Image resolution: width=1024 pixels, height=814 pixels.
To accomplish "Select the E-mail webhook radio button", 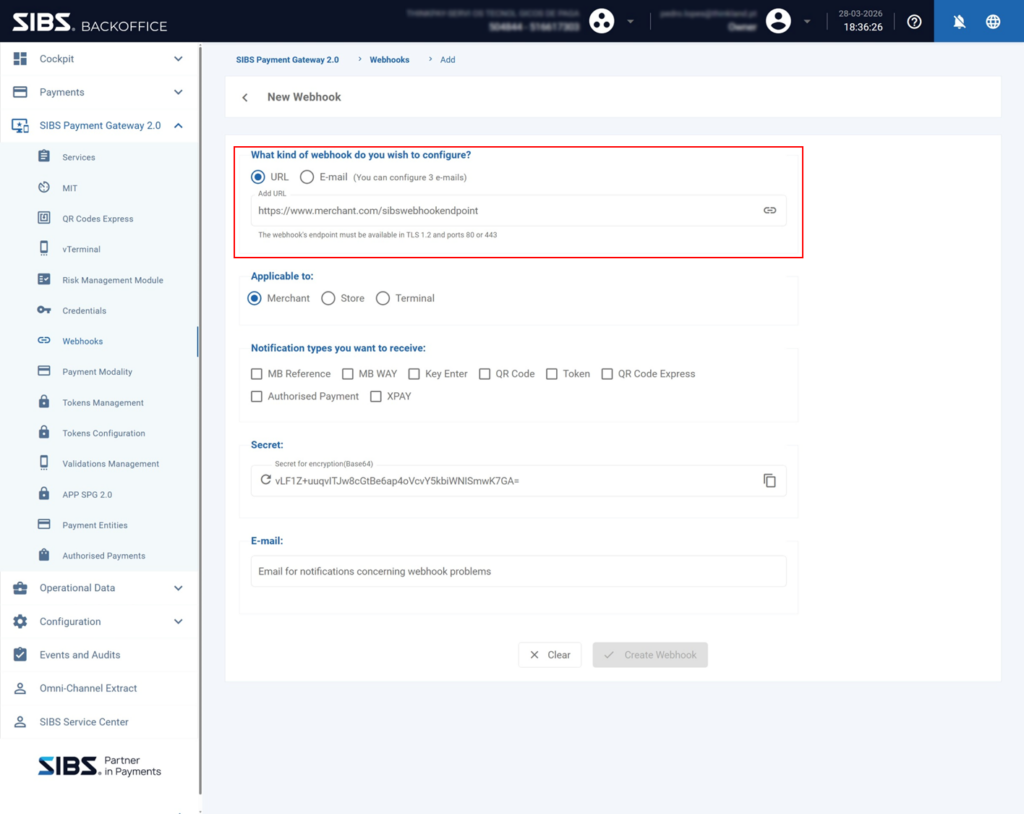I will click(307, 177).
